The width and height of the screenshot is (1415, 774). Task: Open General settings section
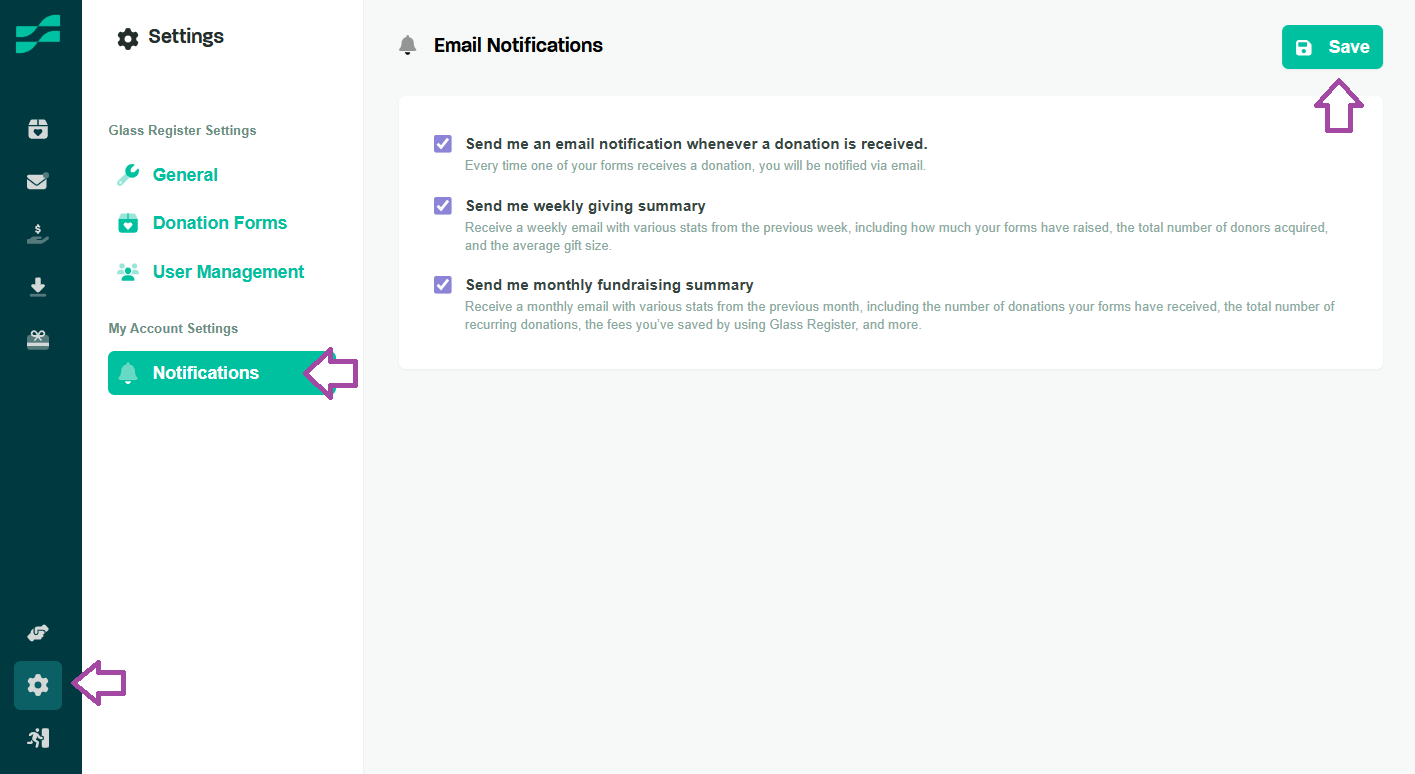pyautogui.click(x=185, y=175)
